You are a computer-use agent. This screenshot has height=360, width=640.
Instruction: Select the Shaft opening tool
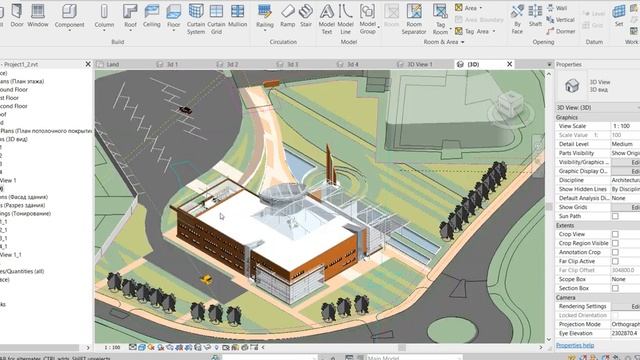point(535,16)
